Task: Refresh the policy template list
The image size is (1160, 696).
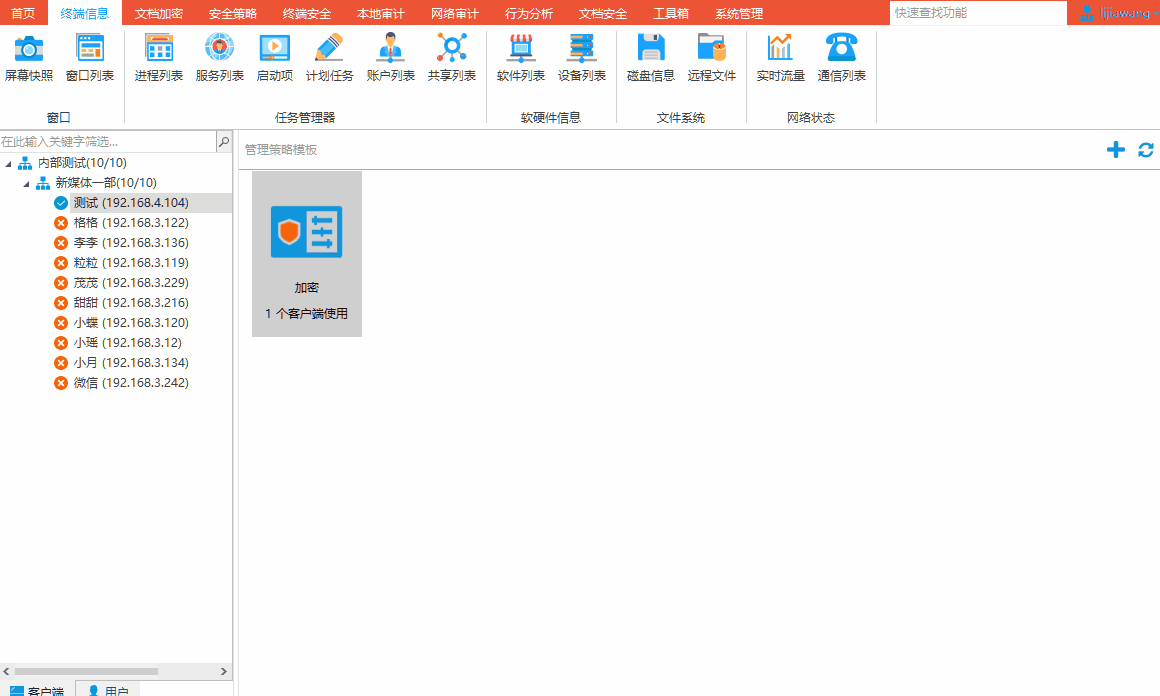Action: (x=1146, y=150)
